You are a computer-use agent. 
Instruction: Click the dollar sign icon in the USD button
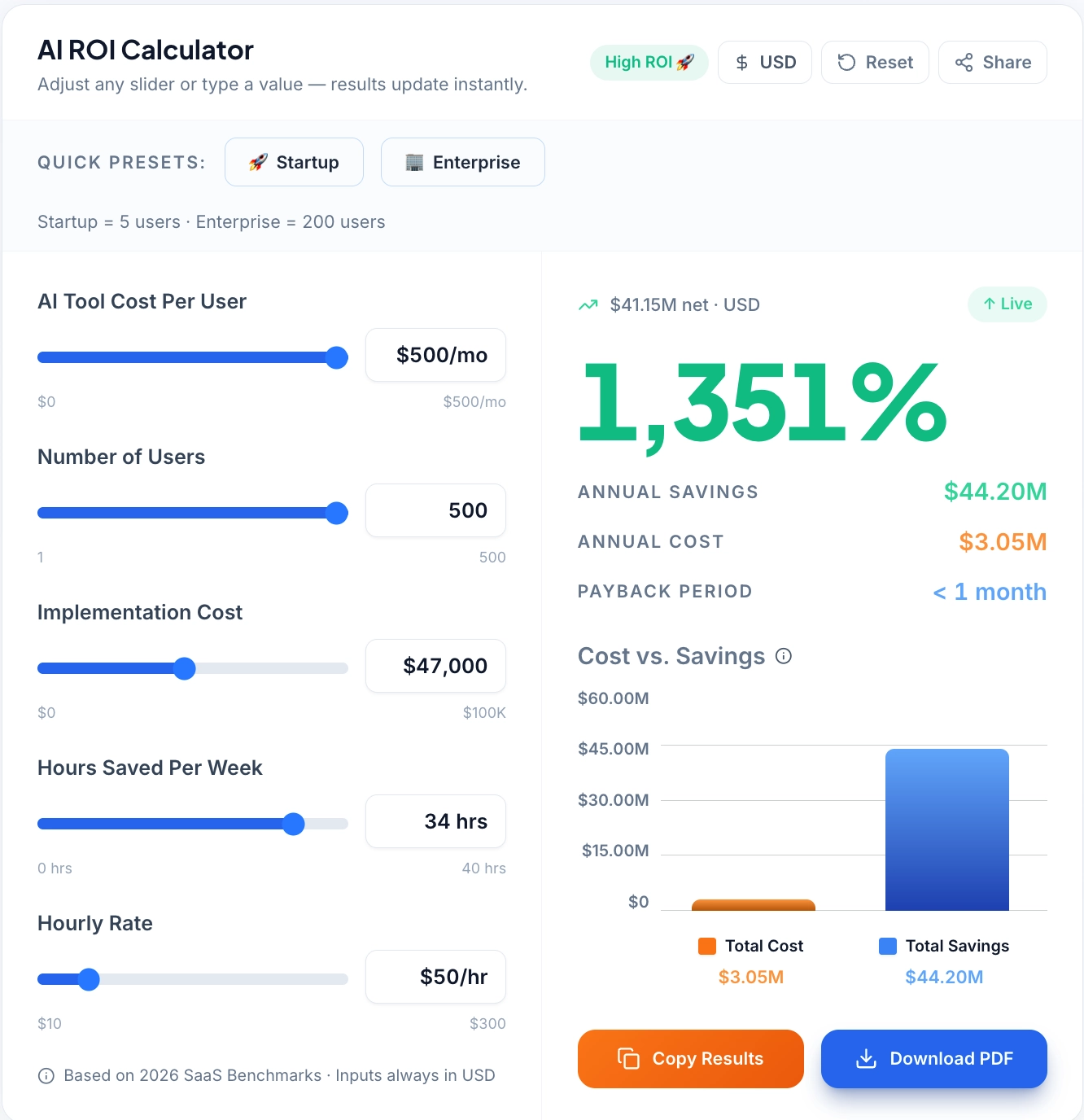click(741, 62)
